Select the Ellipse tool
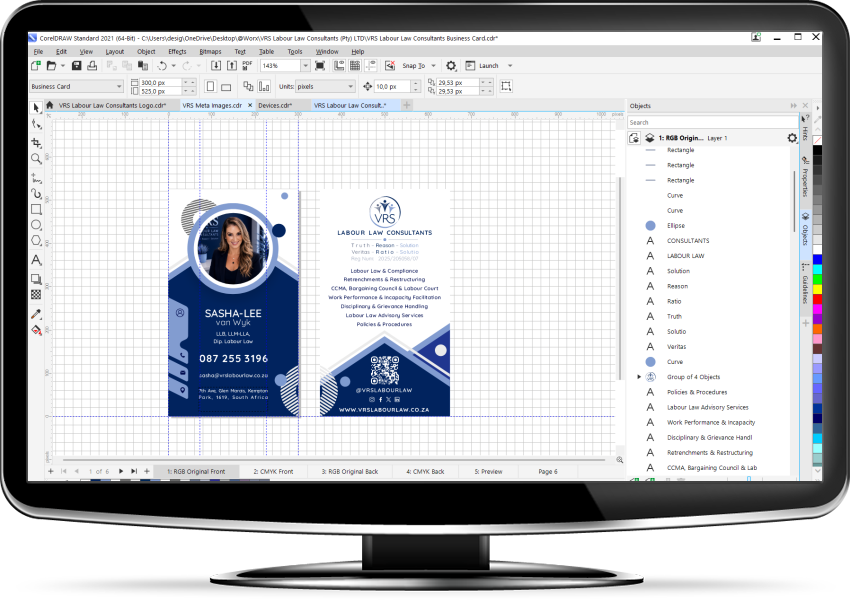 point(36,225)
